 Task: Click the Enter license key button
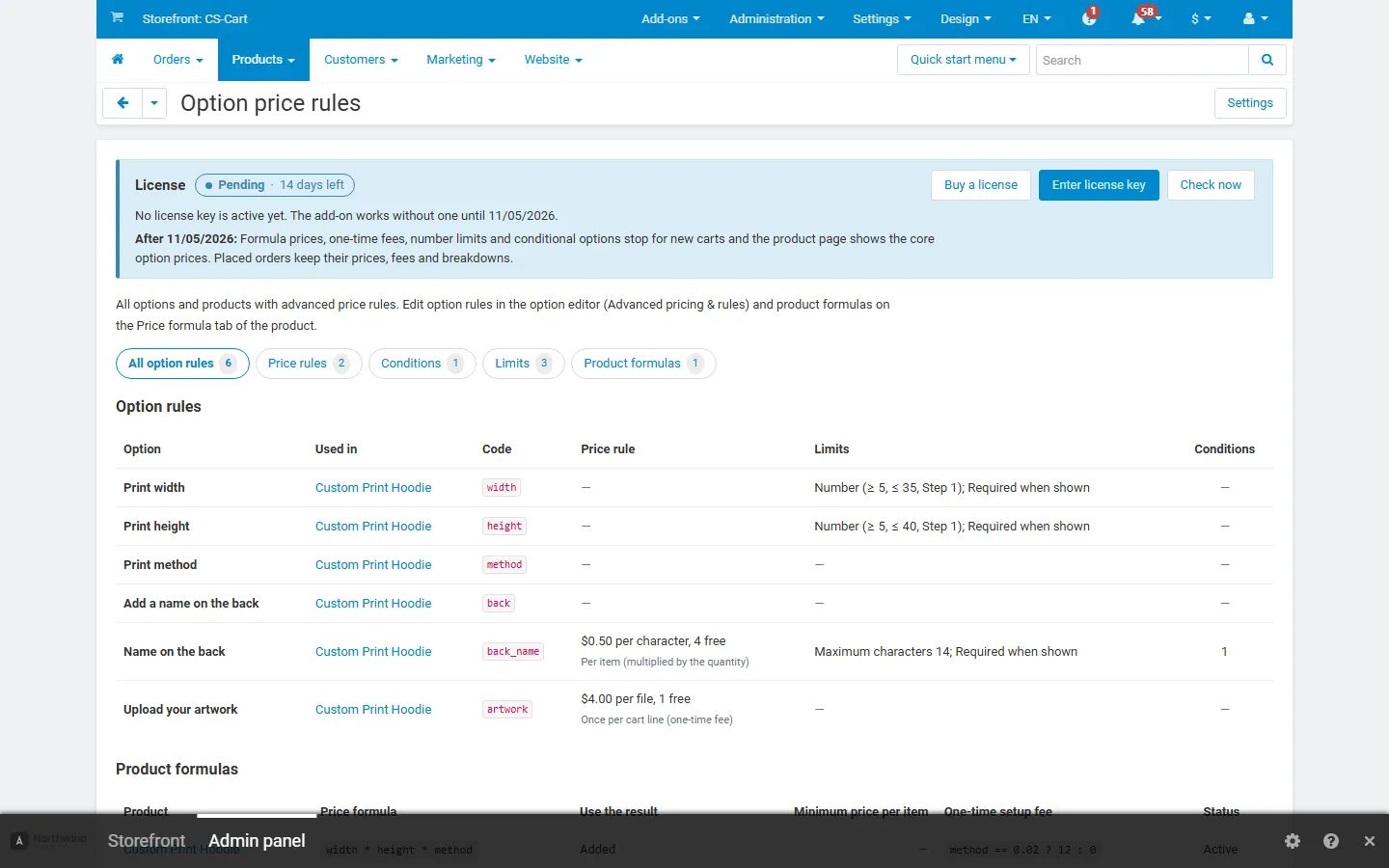1099,185
